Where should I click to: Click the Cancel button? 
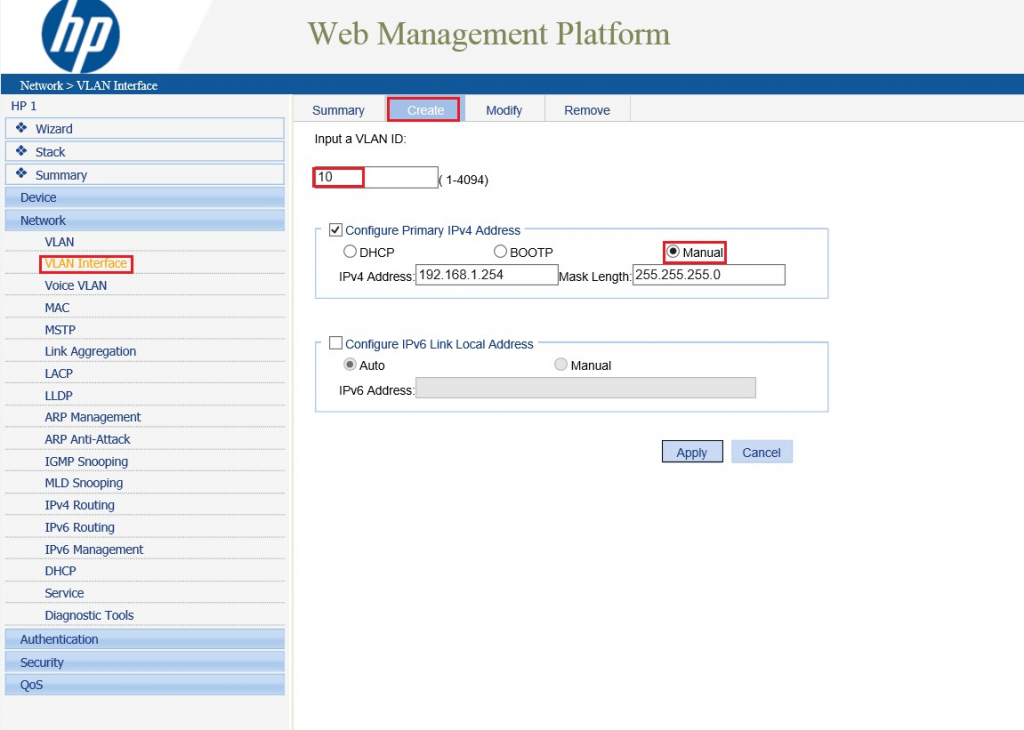[761, 453]
